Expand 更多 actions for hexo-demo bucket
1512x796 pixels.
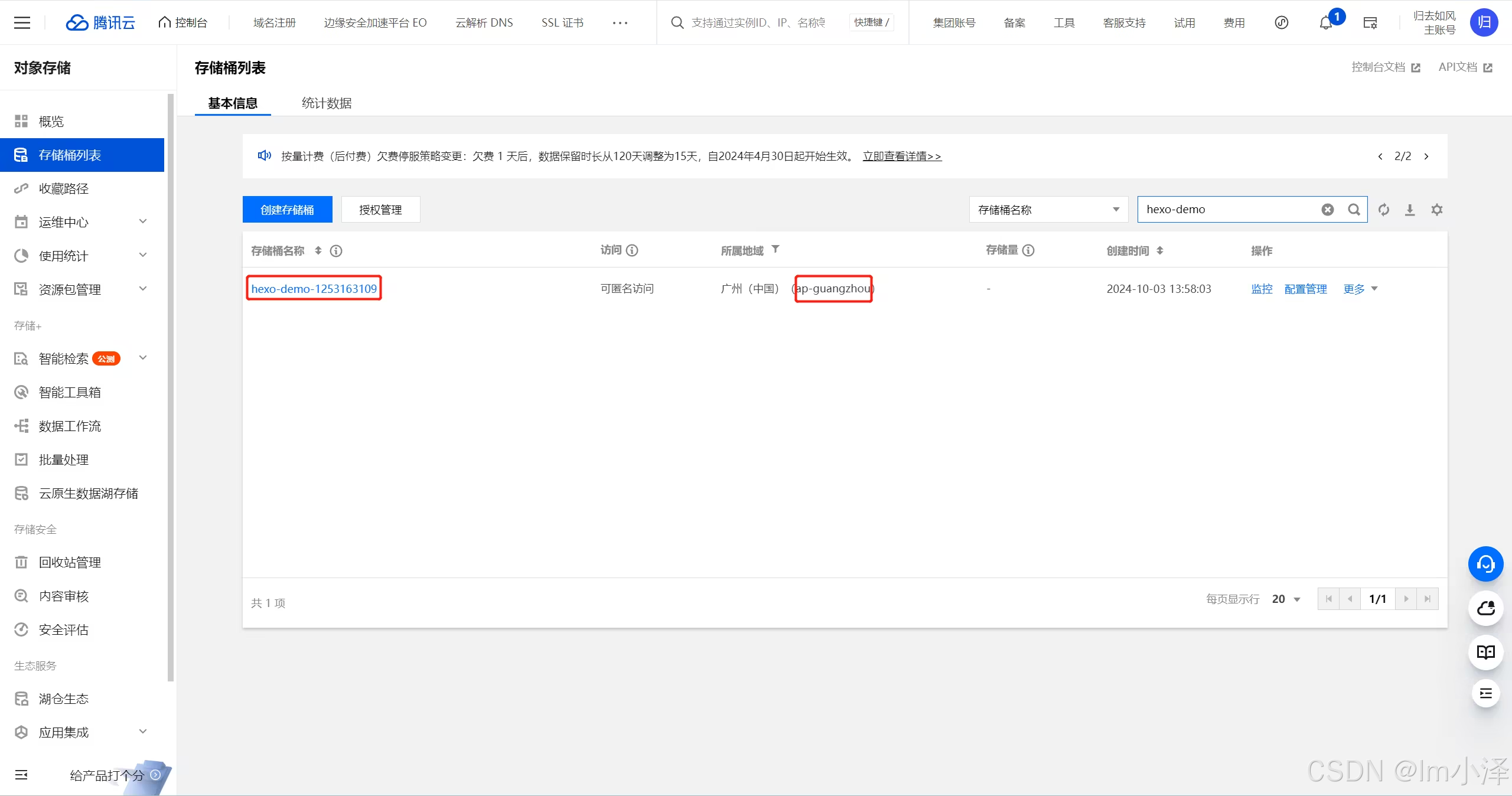1360,289
